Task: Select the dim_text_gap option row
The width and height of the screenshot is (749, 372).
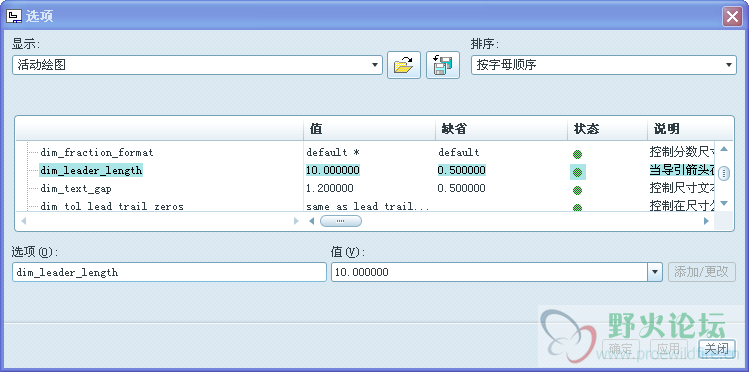Action: tap(76, 189)
